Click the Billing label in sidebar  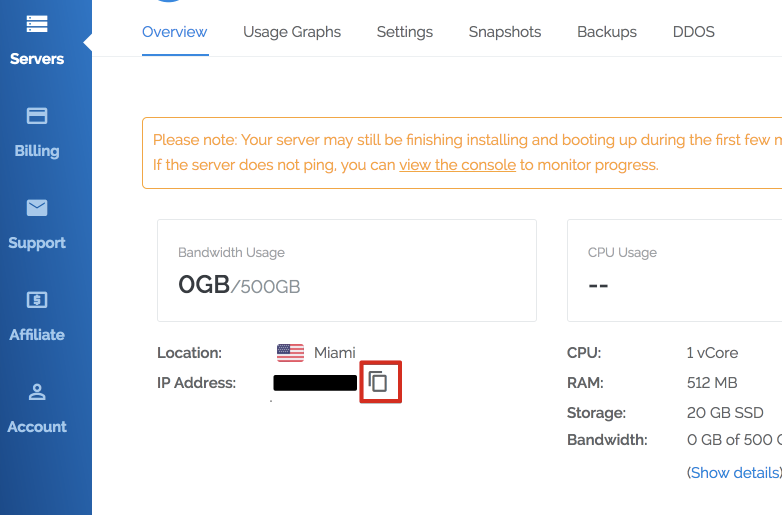click(37, 151)
